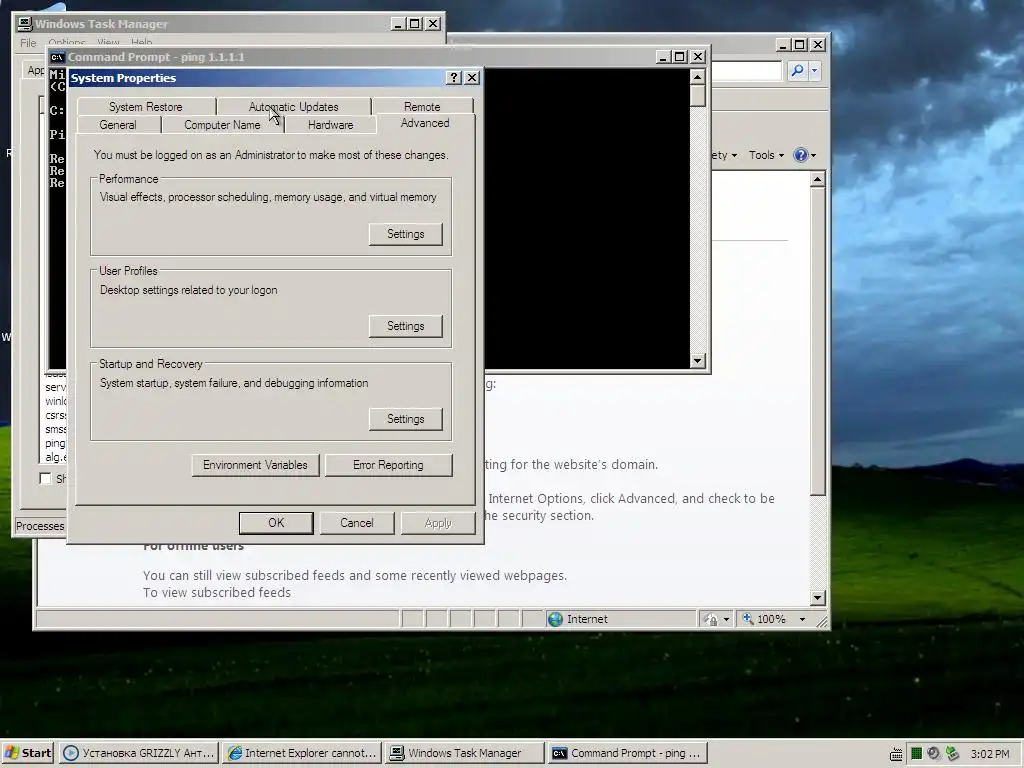
Task: Click the Environment Variables button
Action: [255, 465]
